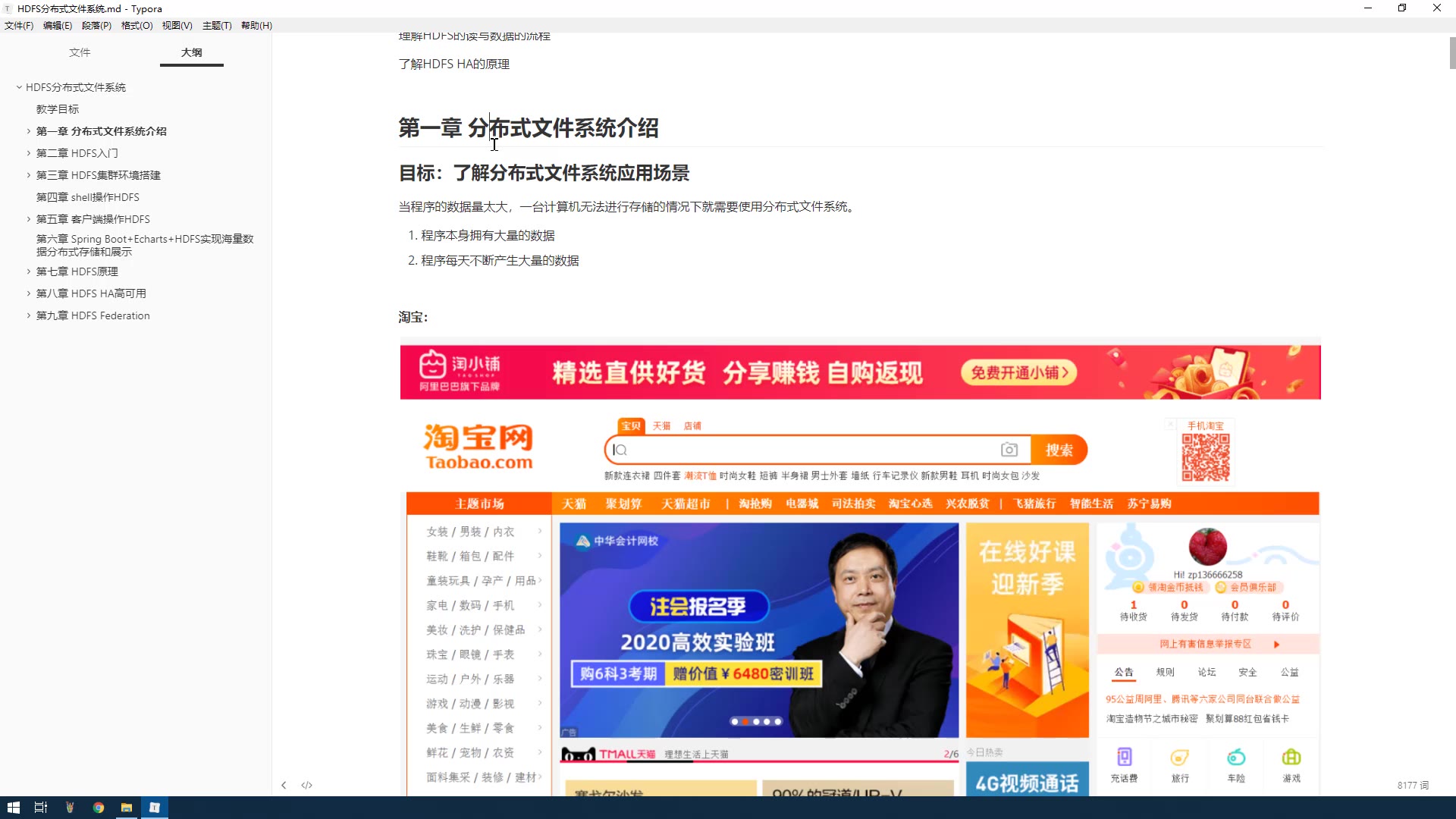Click the bold 淘宝: label
Viewport: 1456px width, 819px height.
pos(413,317)
